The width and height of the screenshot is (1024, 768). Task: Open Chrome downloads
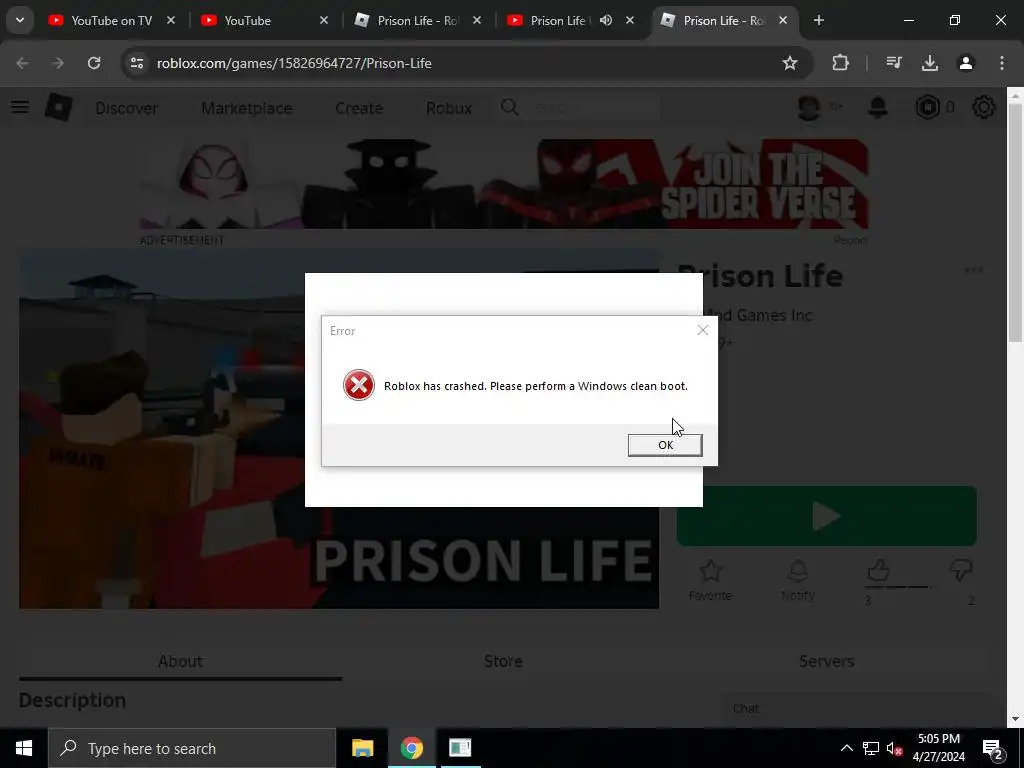(x=929, y=63)
